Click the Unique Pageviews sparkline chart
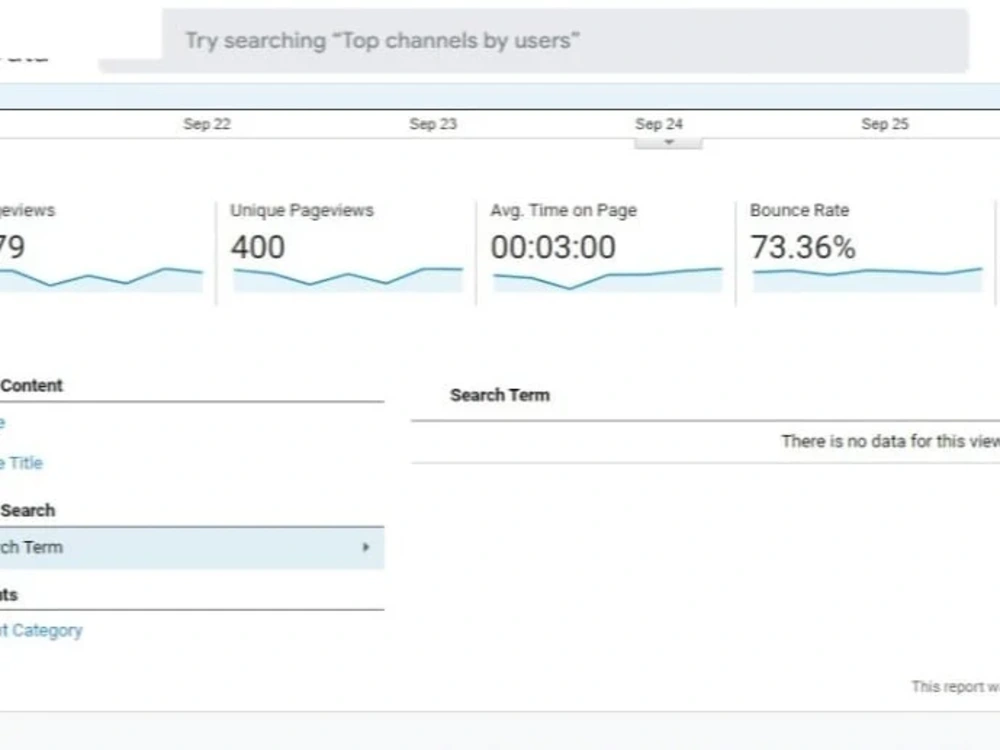Image resolution: width=1000 pixels, height=750 pixels. coord(348,279)
